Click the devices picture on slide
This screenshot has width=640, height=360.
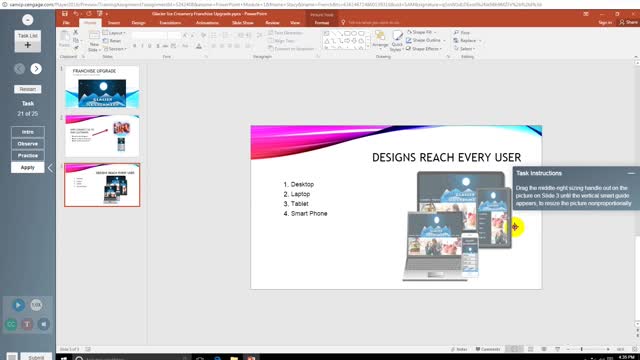457,226
